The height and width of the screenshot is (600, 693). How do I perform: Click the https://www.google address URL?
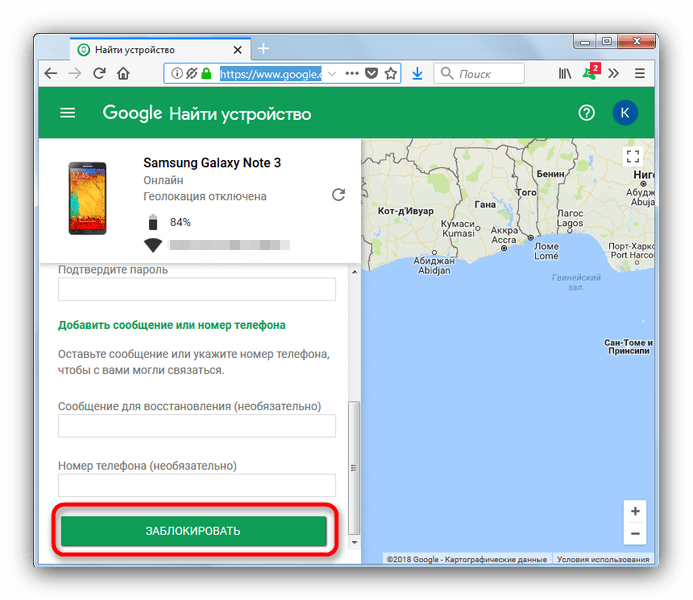pos(270,74)
